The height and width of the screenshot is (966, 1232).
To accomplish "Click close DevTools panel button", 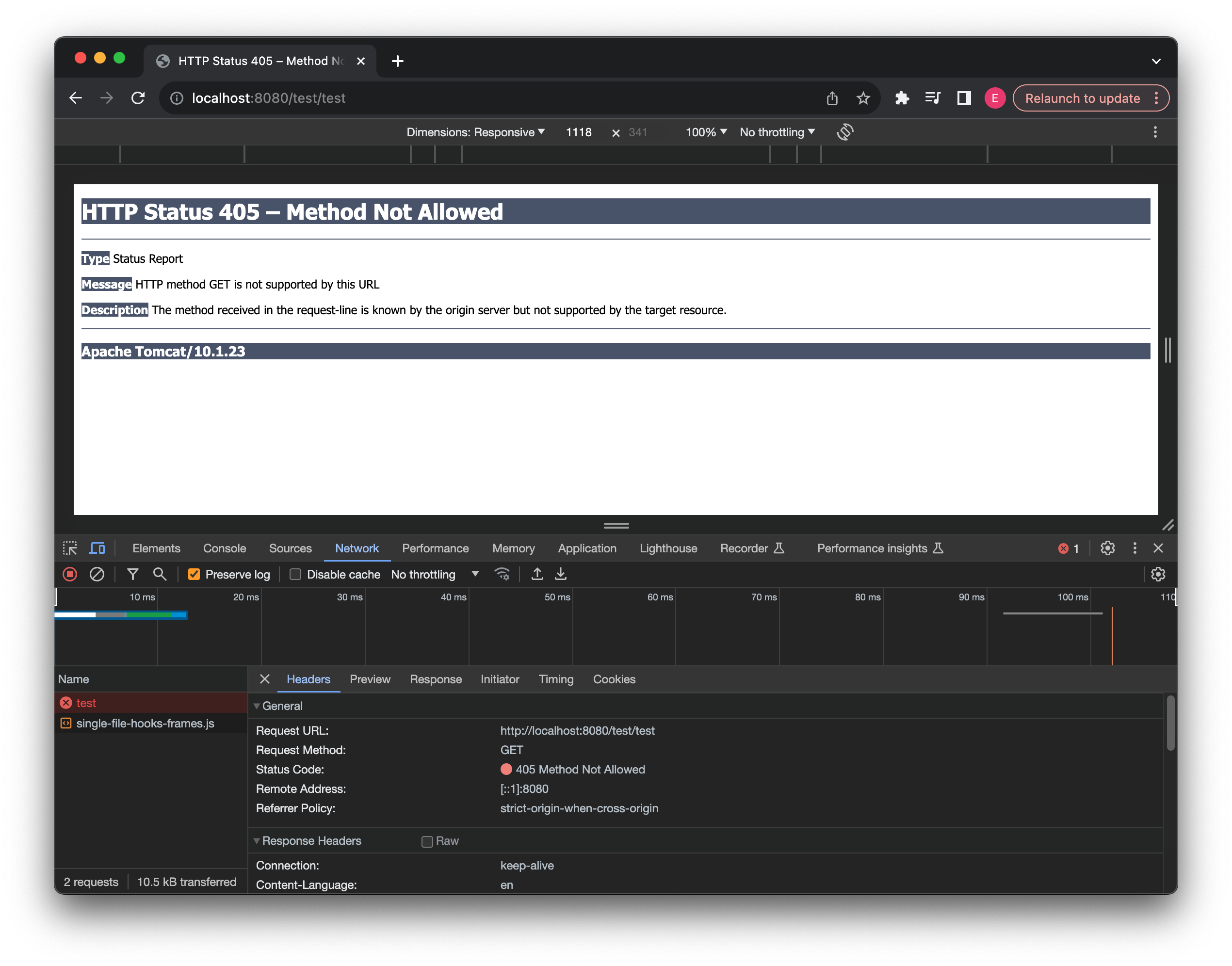I will (x=1158, y=547).
